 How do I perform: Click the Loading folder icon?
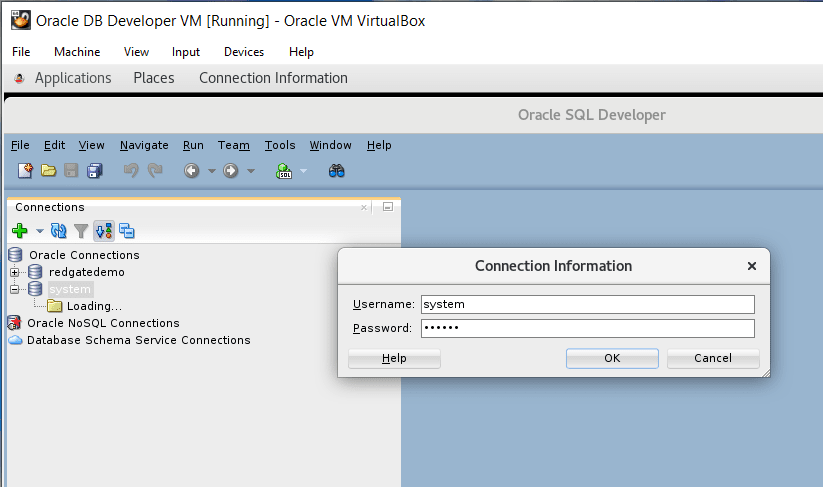point(55,305)
